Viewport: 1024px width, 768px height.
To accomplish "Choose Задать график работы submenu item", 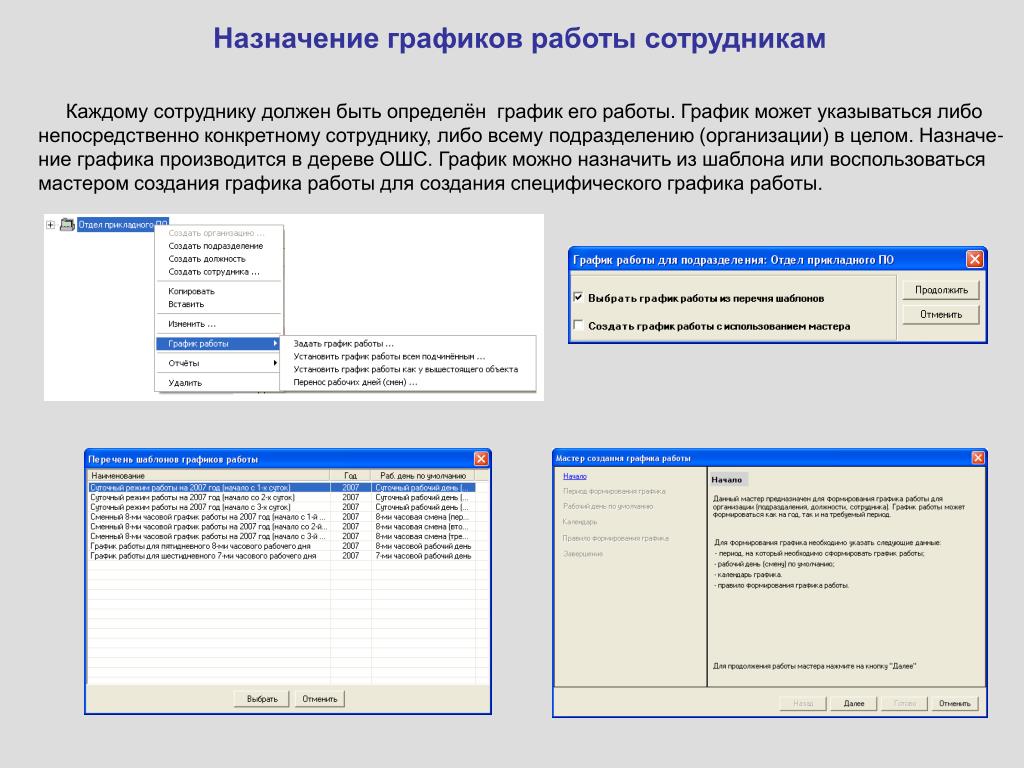I will 344,344.
